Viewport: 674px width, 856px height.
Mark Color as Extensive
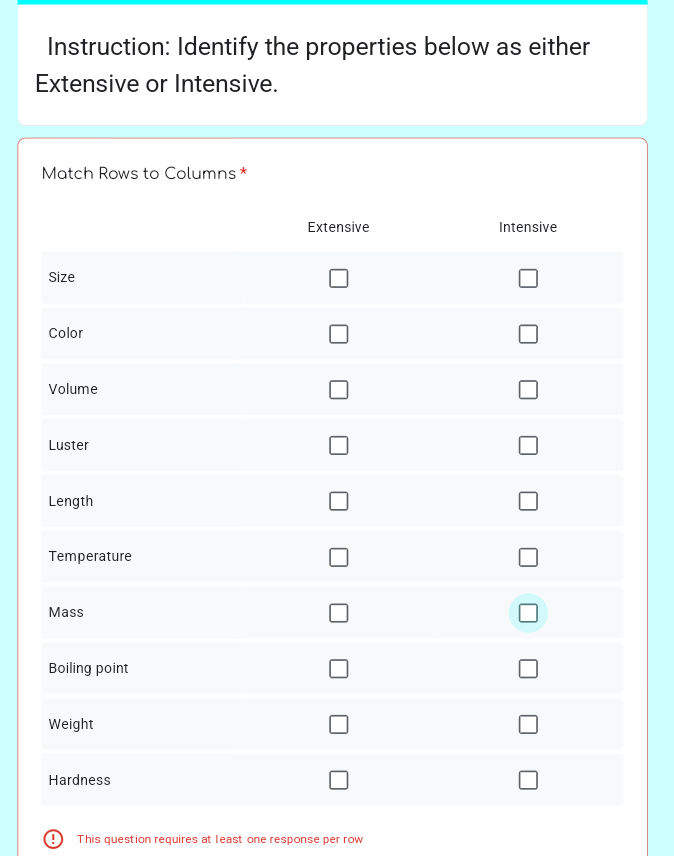click(x=339, y=334)
